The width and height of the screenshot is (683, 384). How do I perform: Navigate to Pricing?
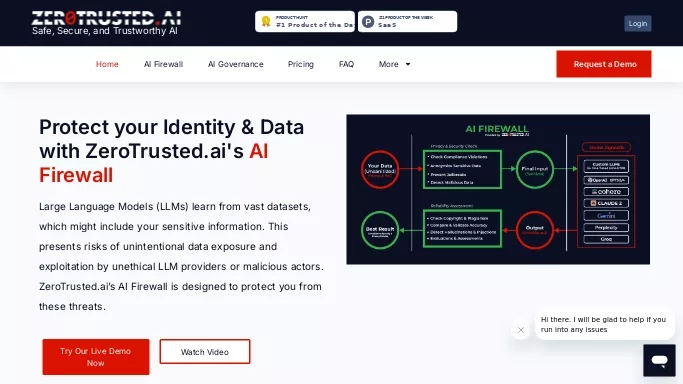coord(301,64)
